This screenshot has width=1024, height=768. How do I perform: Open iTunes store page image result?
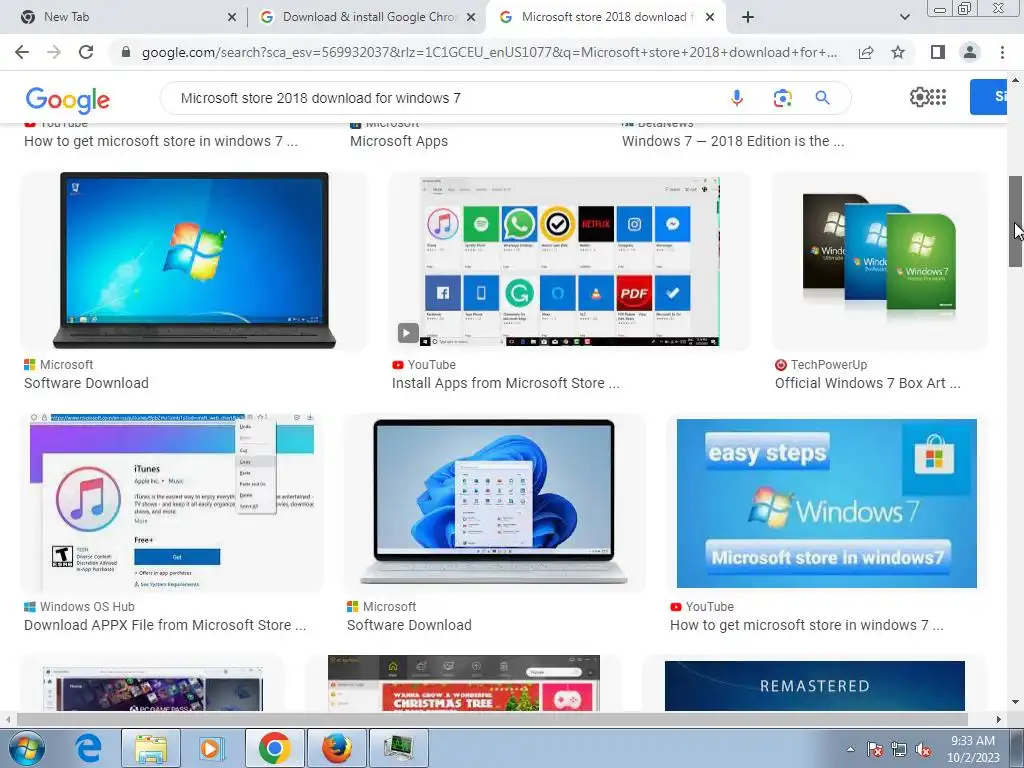click(172, 502)
